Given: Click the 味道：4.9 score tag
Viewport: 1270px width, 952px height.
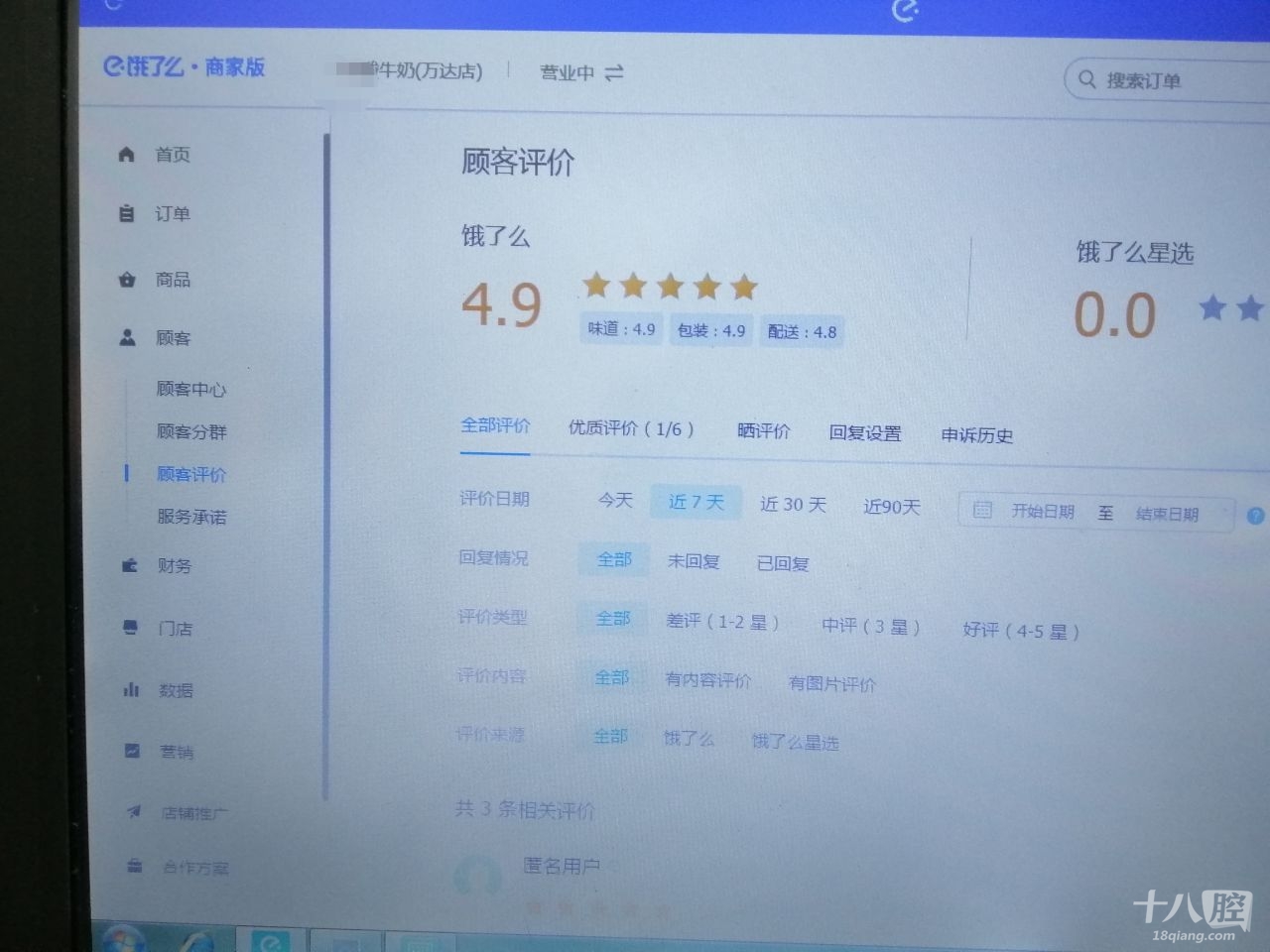Looking at the screenshot, I should (621, 329).
